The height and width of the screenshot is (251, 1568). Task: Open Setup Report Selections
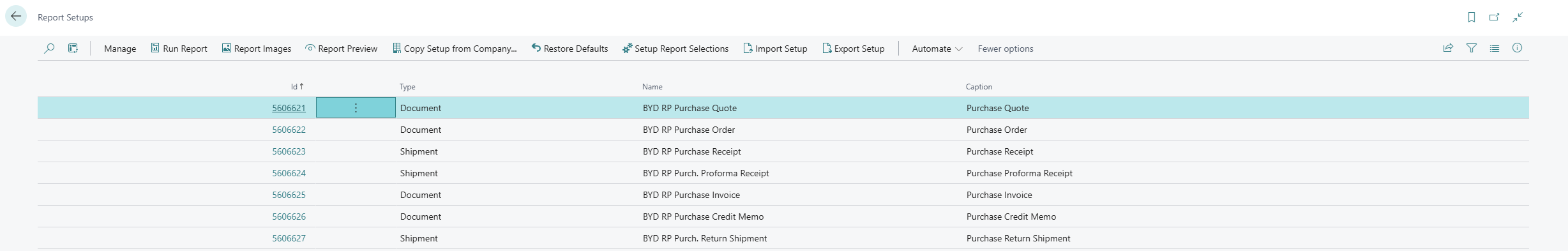click(675, 49)
